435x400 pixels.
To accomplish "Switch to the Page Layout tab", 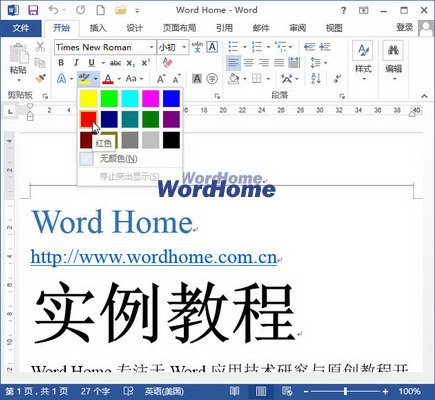I will [x=179, y=28].
